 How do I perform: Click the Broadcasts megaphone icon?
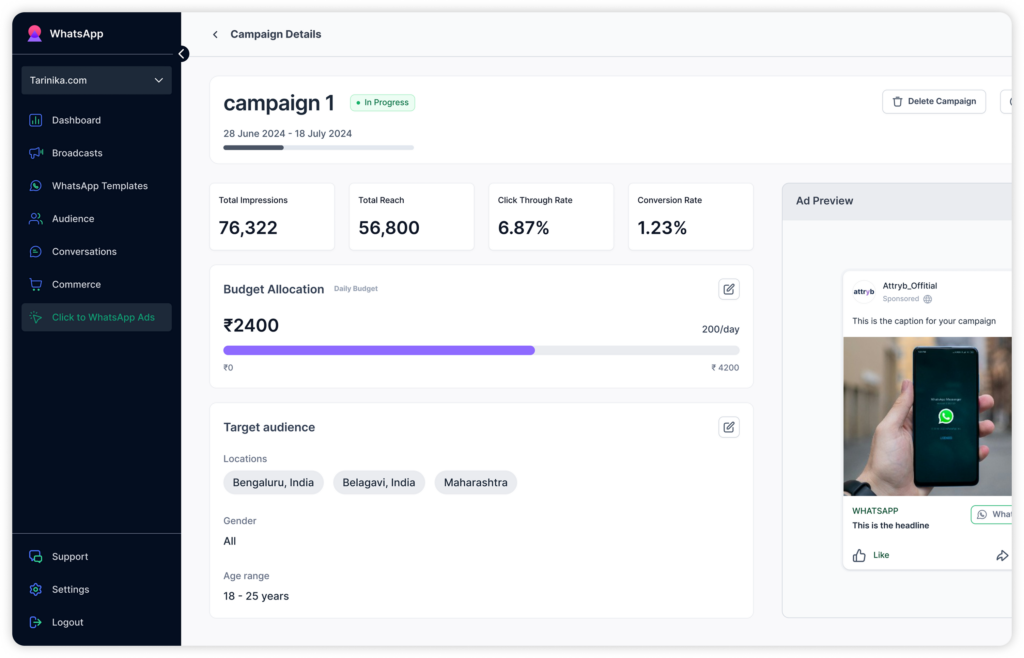(x=36, y=153)
